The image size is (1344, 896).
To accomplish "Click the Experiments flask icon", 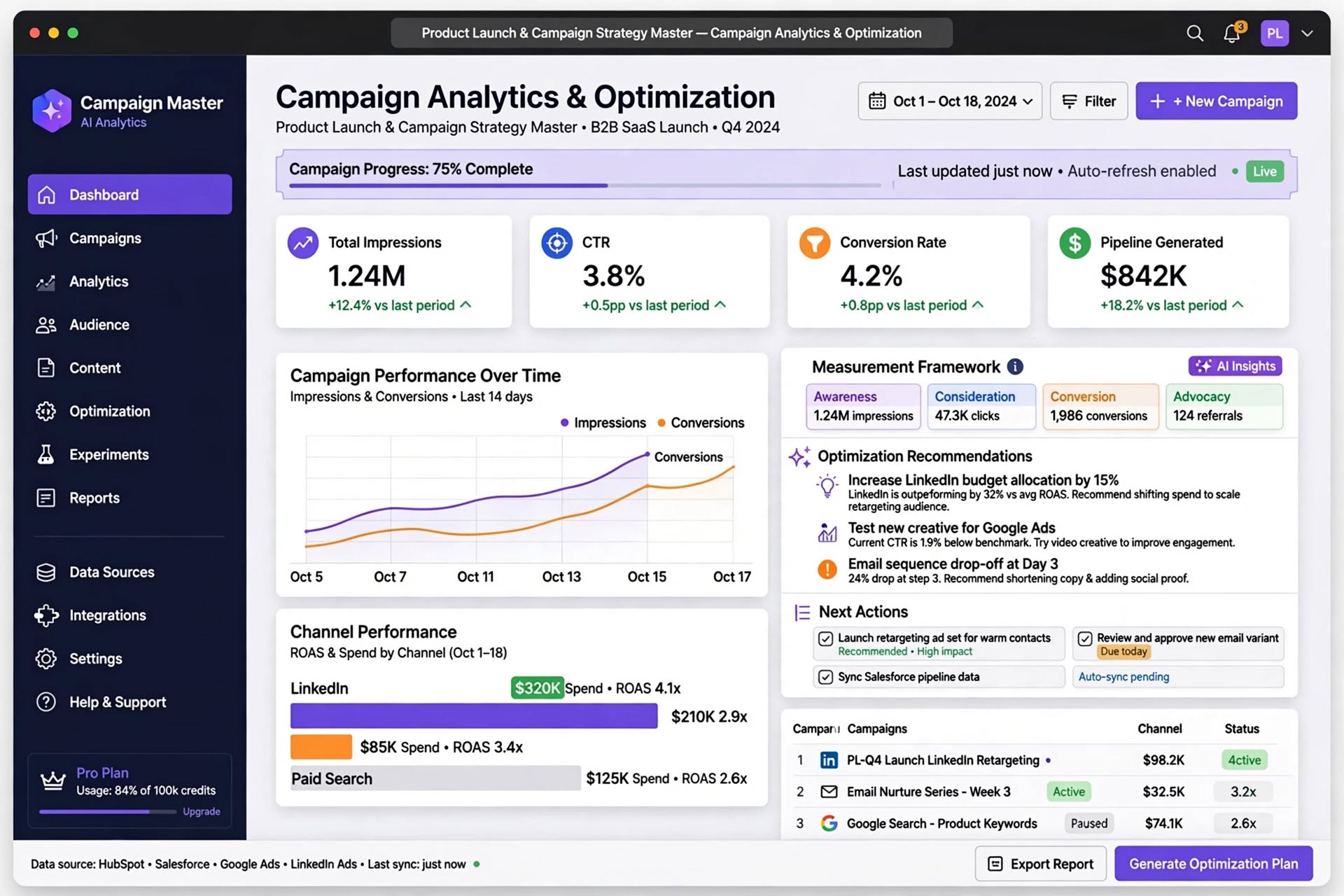I will pyautogui.click(x=45, y=454).
